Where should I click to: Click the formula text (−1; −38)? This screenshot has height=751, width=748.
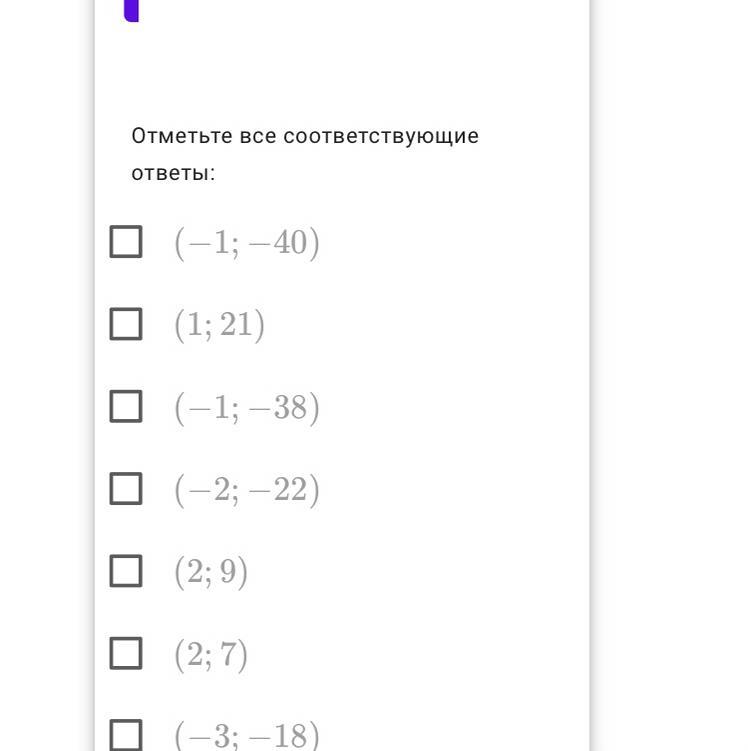point(247,408)
